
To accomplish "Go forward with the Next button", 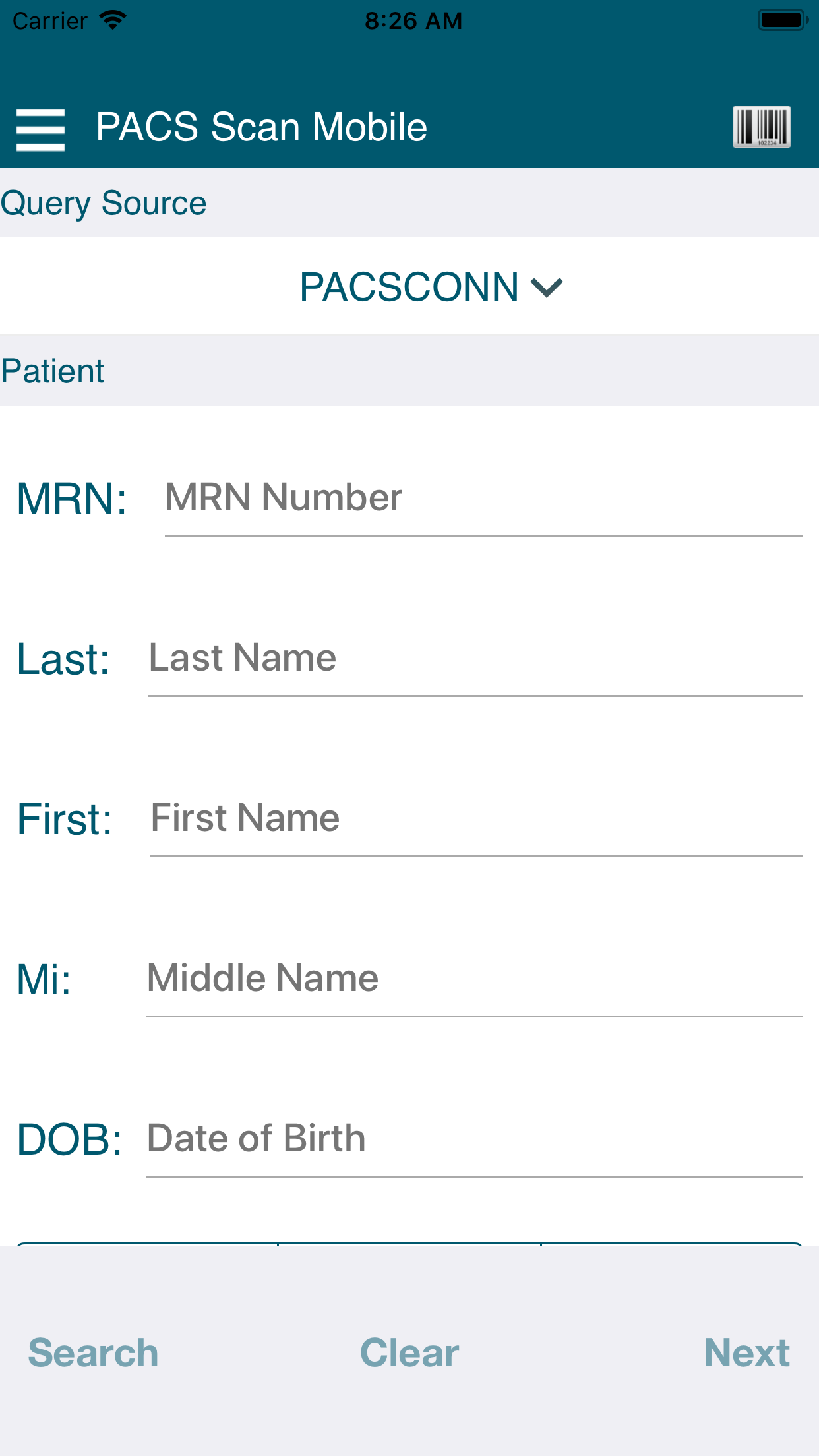I will pos(746,1353).
